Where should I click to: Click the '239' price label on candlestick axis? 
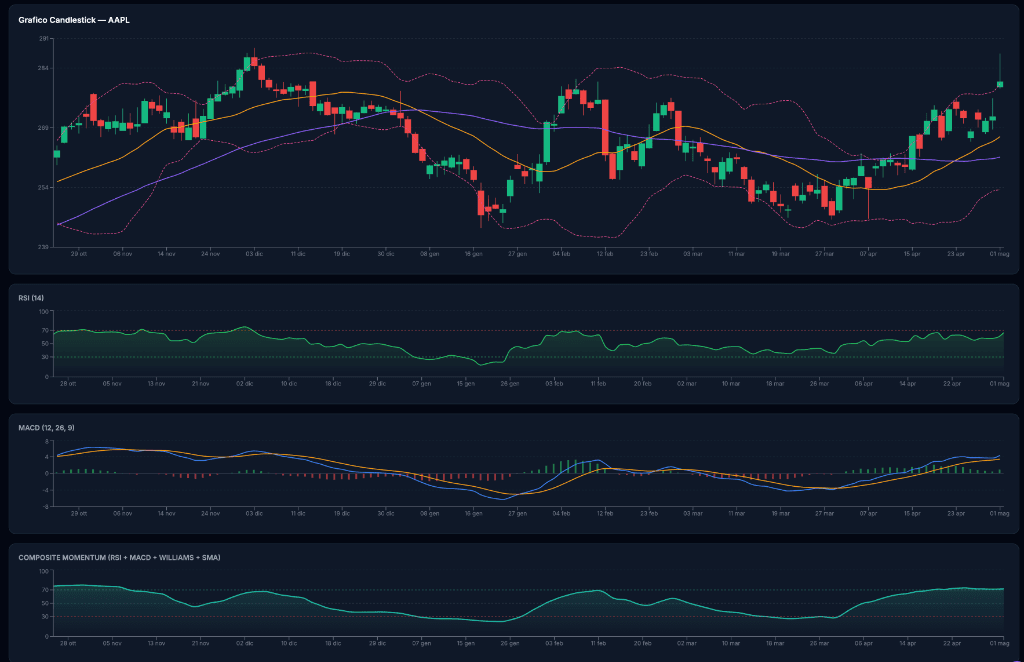tap(44, 247)
